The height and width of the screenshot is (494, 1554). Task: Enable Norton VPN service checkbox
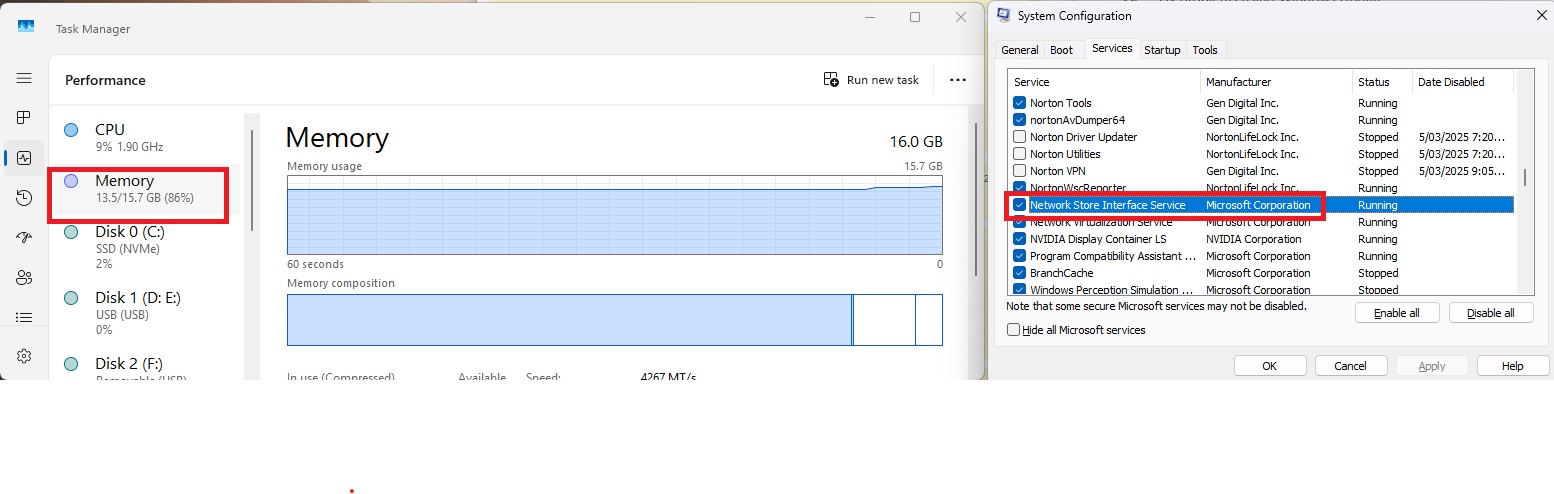coord(1020,171)
